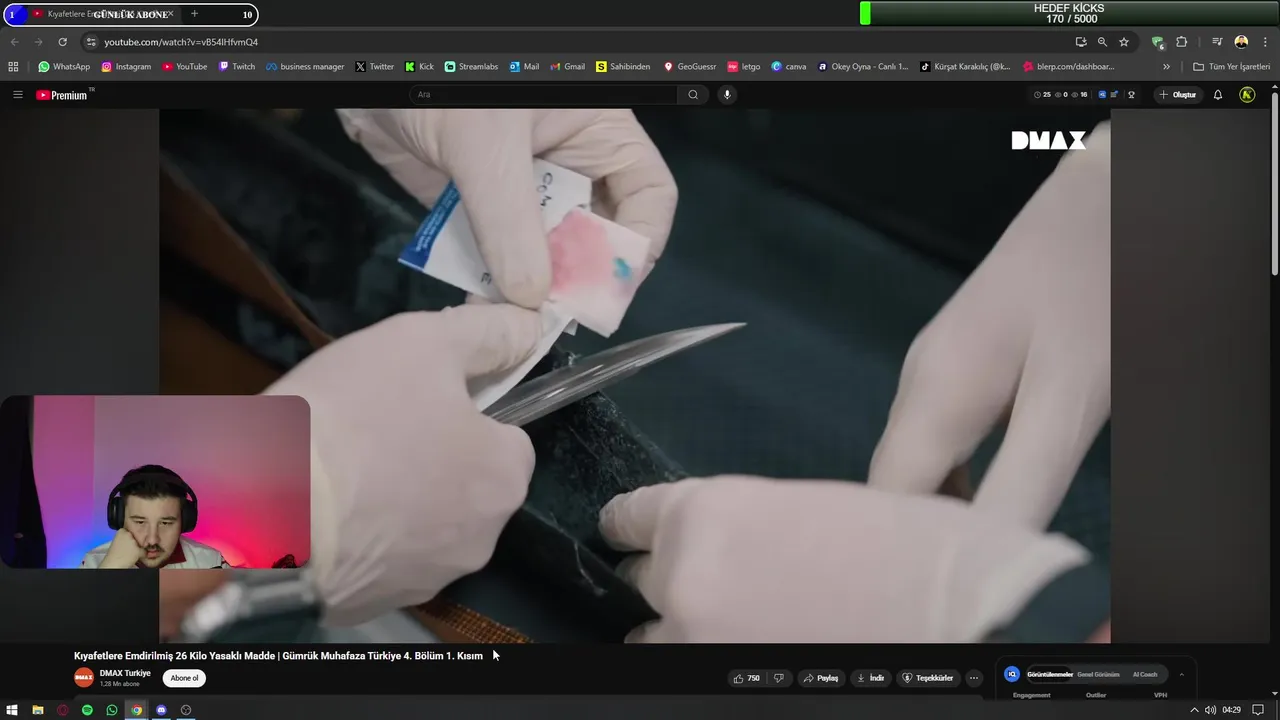This screenshot has height=720, width=1280.
Task: Open the Twitch bookmark
Action: 237,67
